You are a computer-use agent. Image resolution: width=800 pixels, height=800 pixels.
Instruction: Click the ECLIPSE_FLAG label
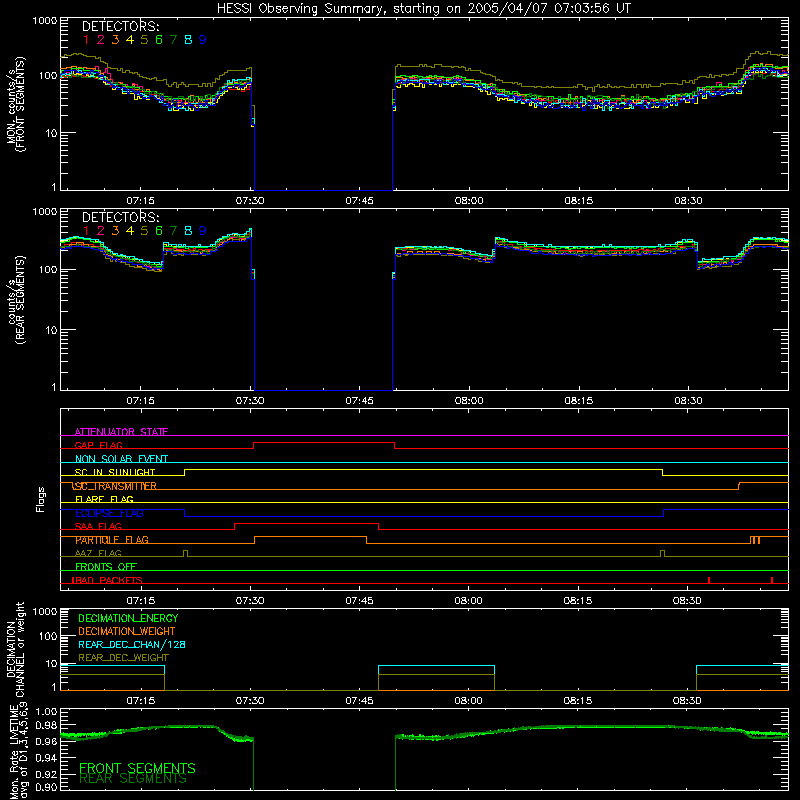[109, 513]
